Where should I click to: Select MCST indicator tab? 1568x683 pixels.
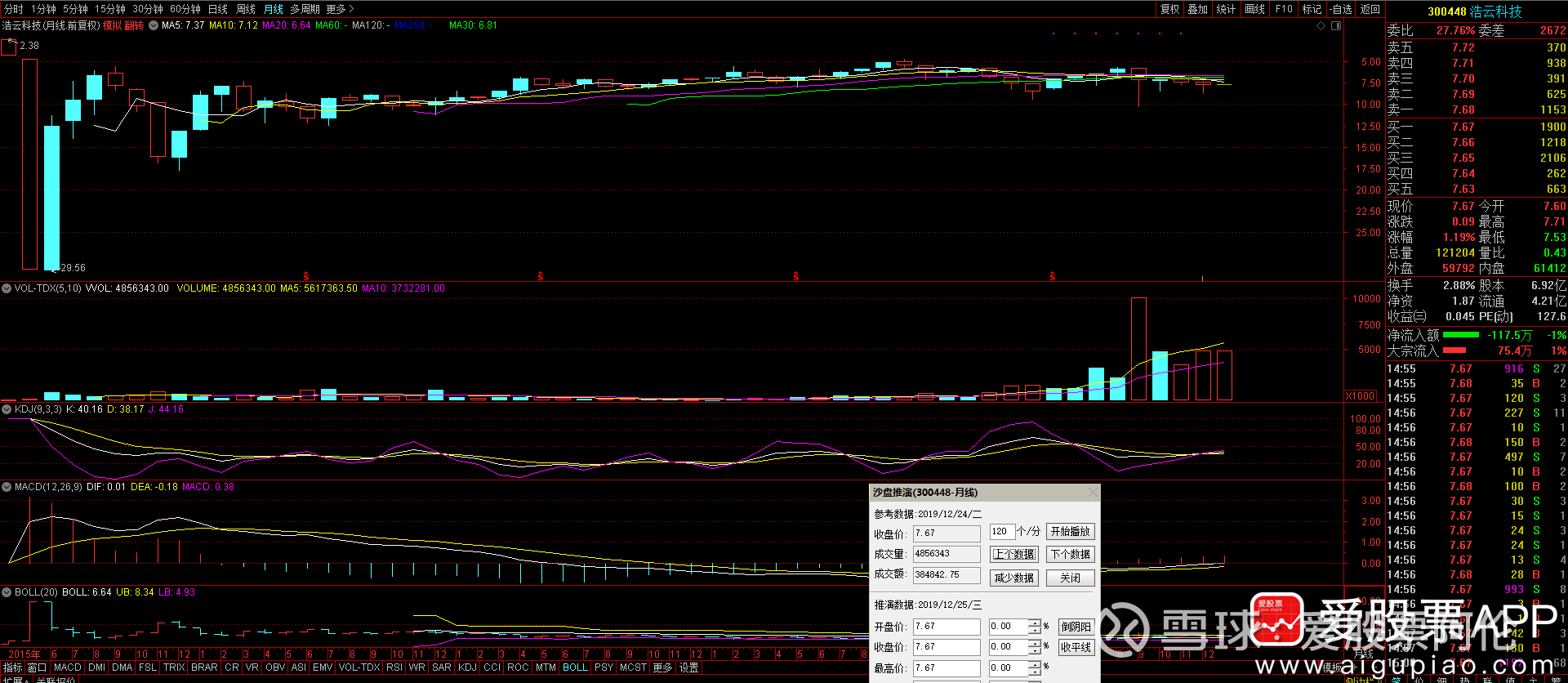coord(633,667)
